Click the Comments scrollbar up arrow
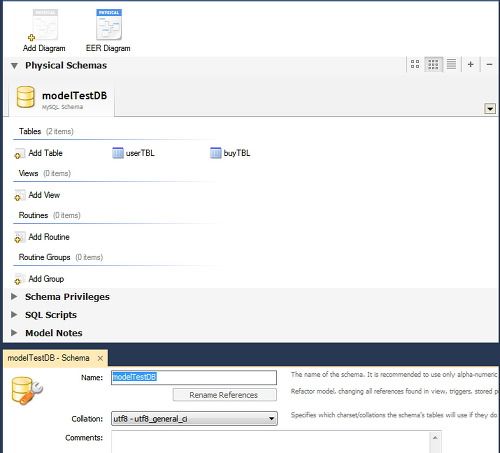Screen dimensions: 500x453 tap(435, 437)
